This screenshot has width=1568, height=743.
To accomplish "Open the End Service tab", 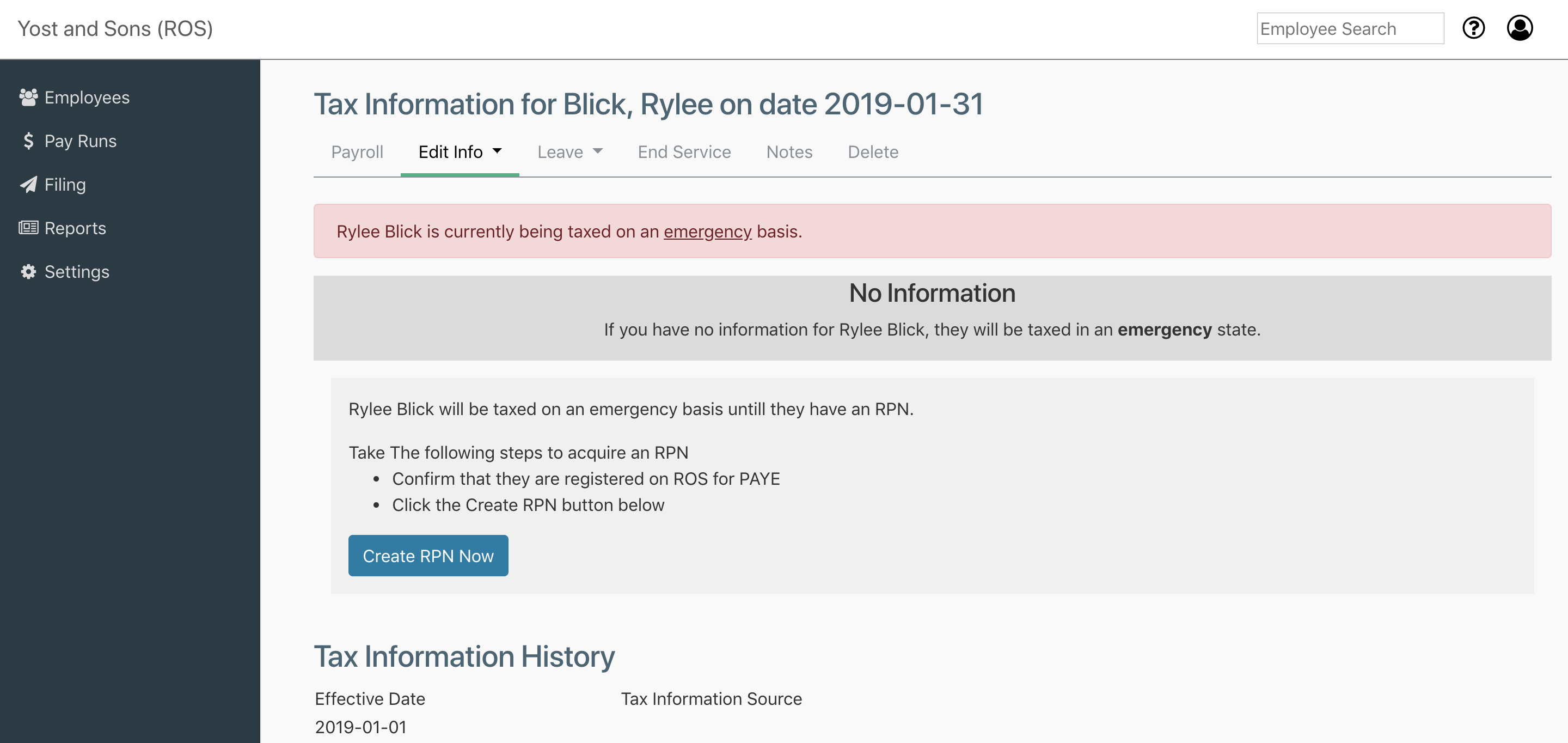I will pos(684,153).
